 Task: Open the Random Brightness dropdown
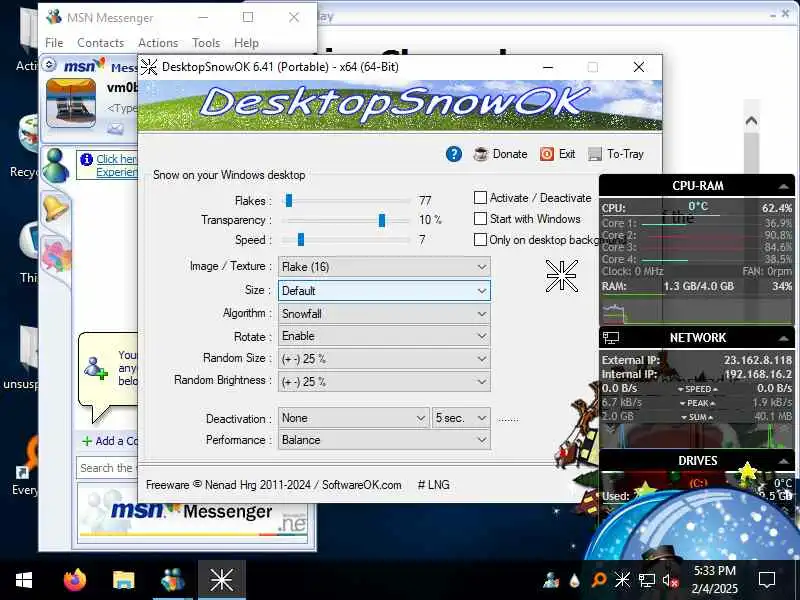[384, 382]
